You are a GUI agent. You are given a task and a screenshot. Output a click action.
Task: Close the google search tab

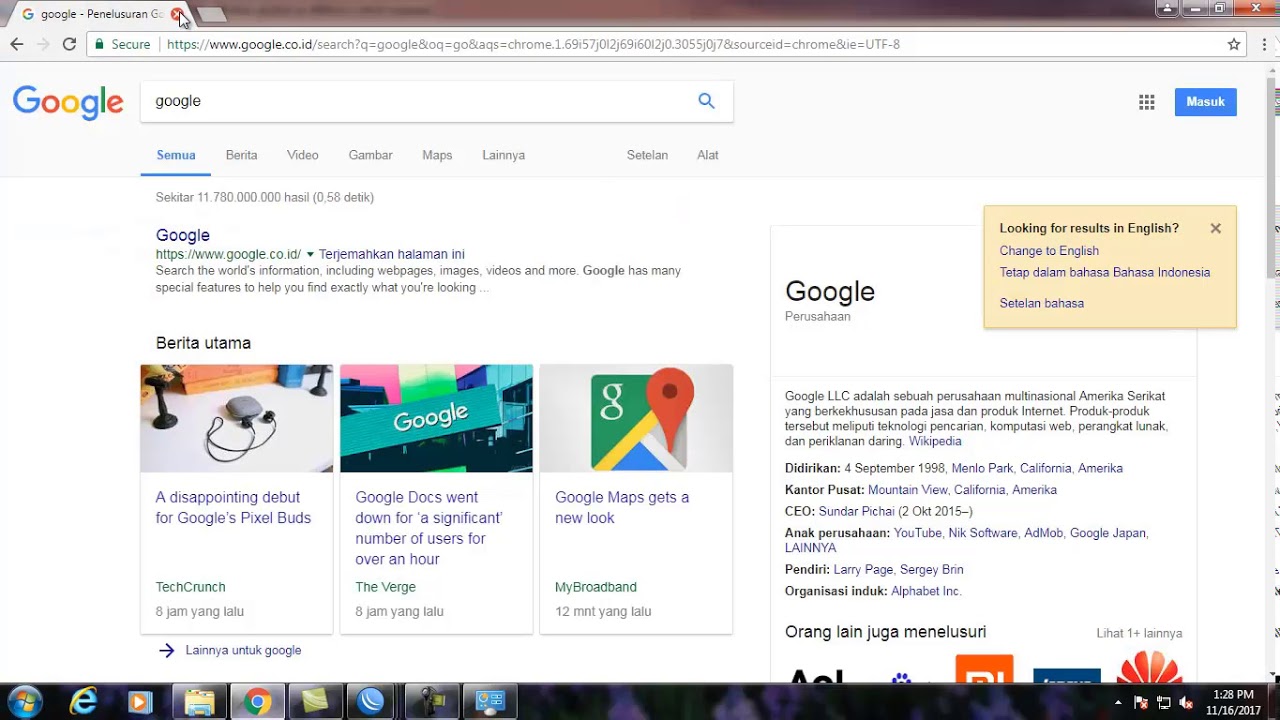[x=177, y=14]
